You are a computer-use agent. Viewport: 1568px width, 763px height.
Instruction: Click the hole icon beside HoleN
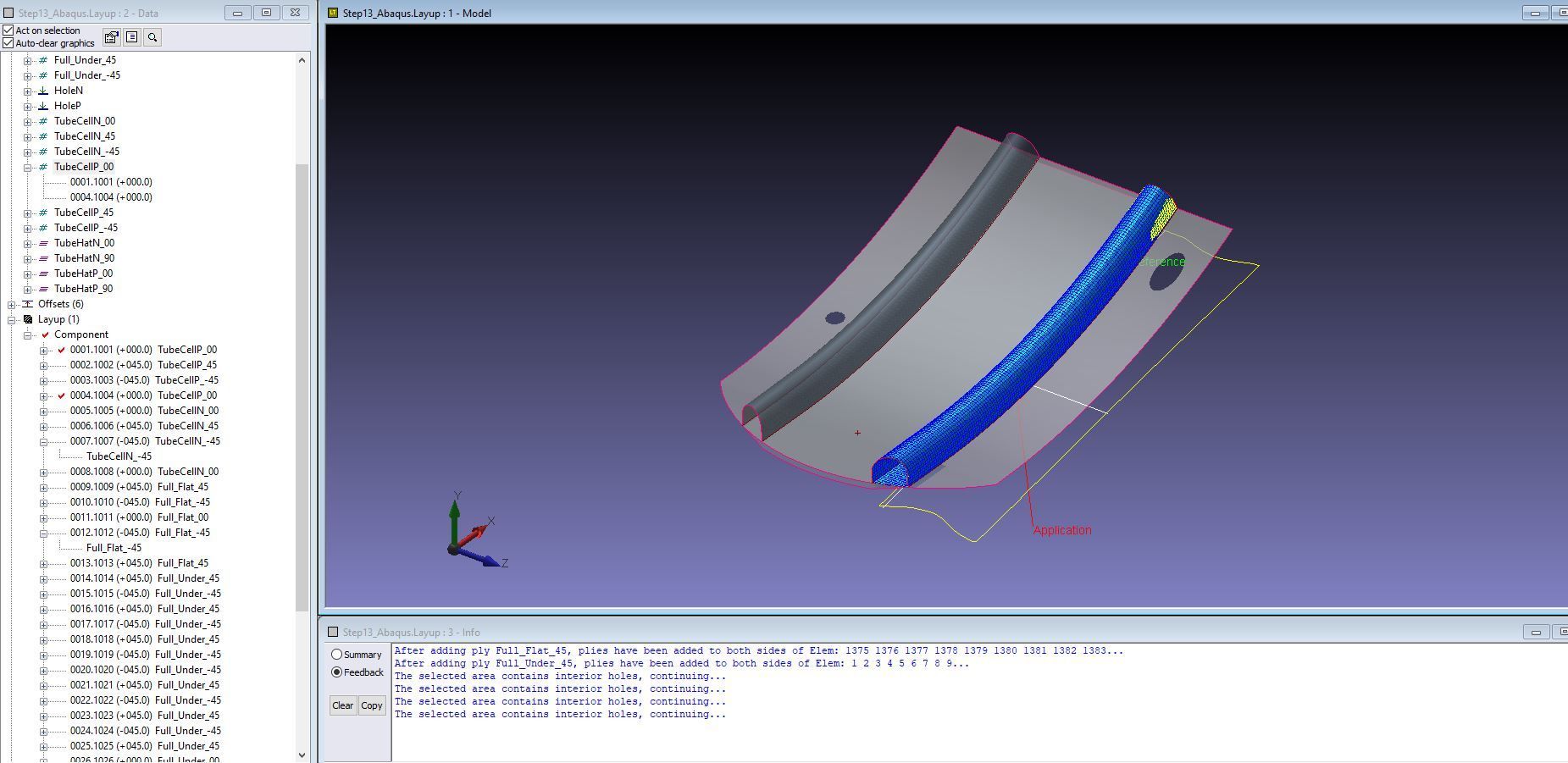43,91
